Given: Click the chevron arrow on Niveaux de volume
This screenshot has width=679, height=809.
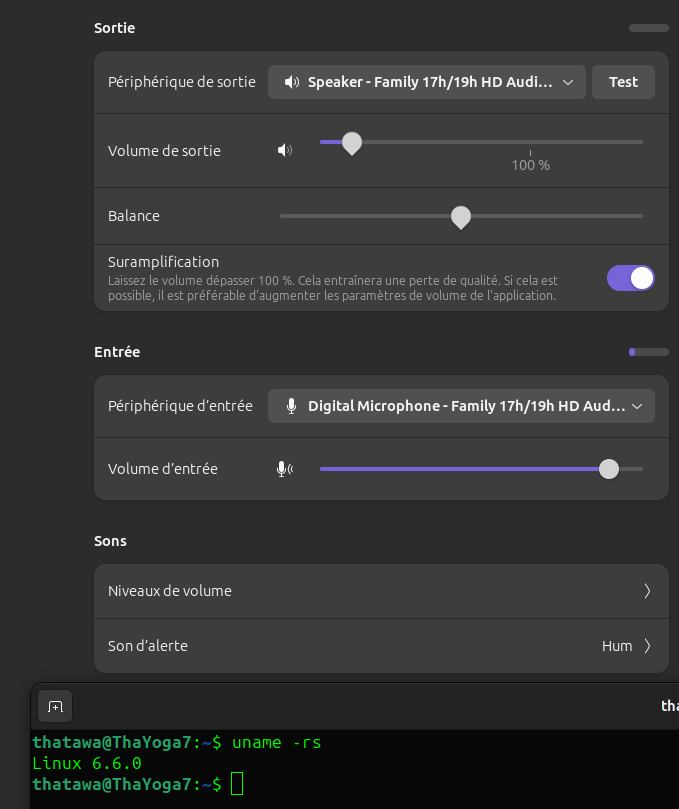Looking at the screenshot, I should pos(647,591).
